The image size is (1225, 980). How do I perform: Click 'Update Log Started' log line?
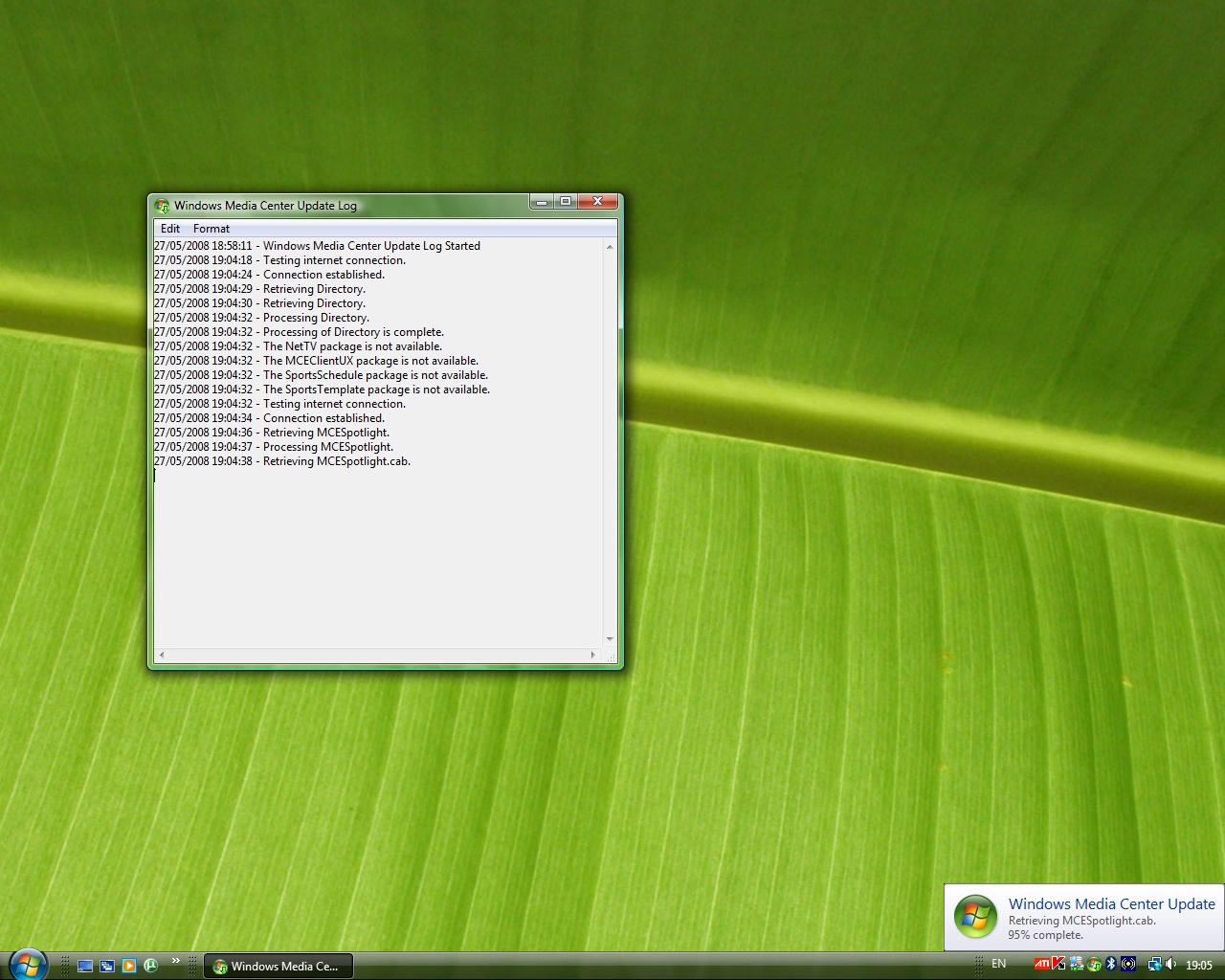(317, 246)
